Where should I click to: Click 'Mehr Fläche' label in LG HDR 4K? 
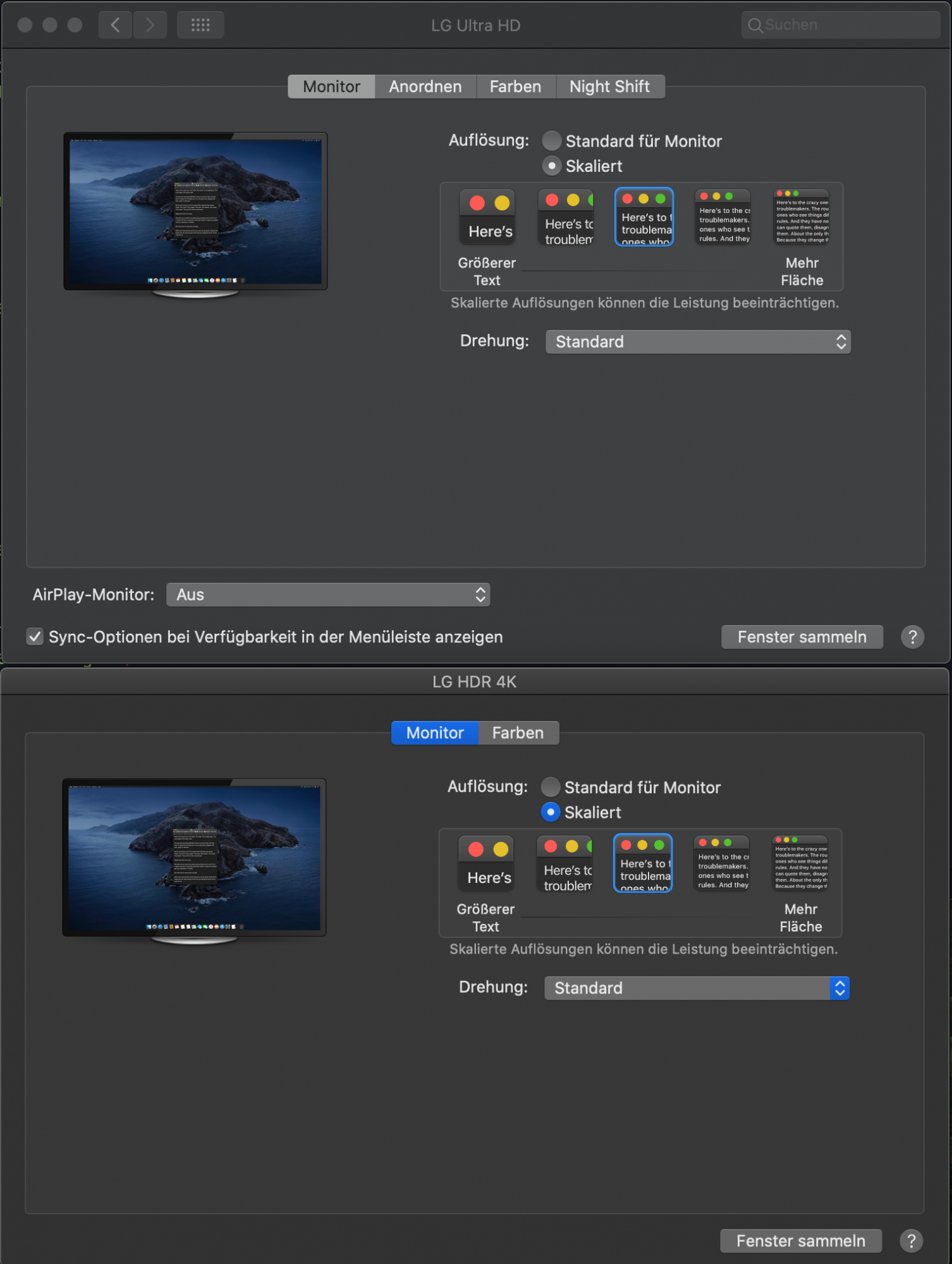(801, 918)
